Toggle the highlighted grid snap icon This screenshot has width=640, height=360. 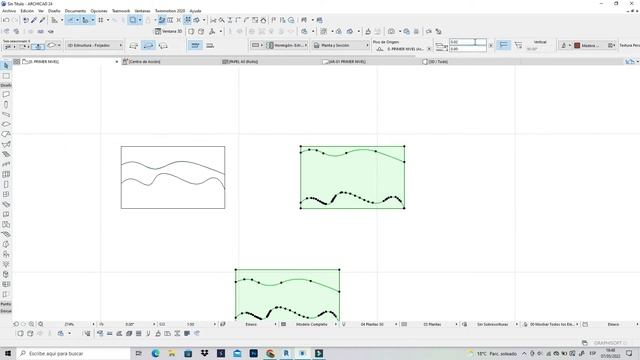tap(188, 20)
